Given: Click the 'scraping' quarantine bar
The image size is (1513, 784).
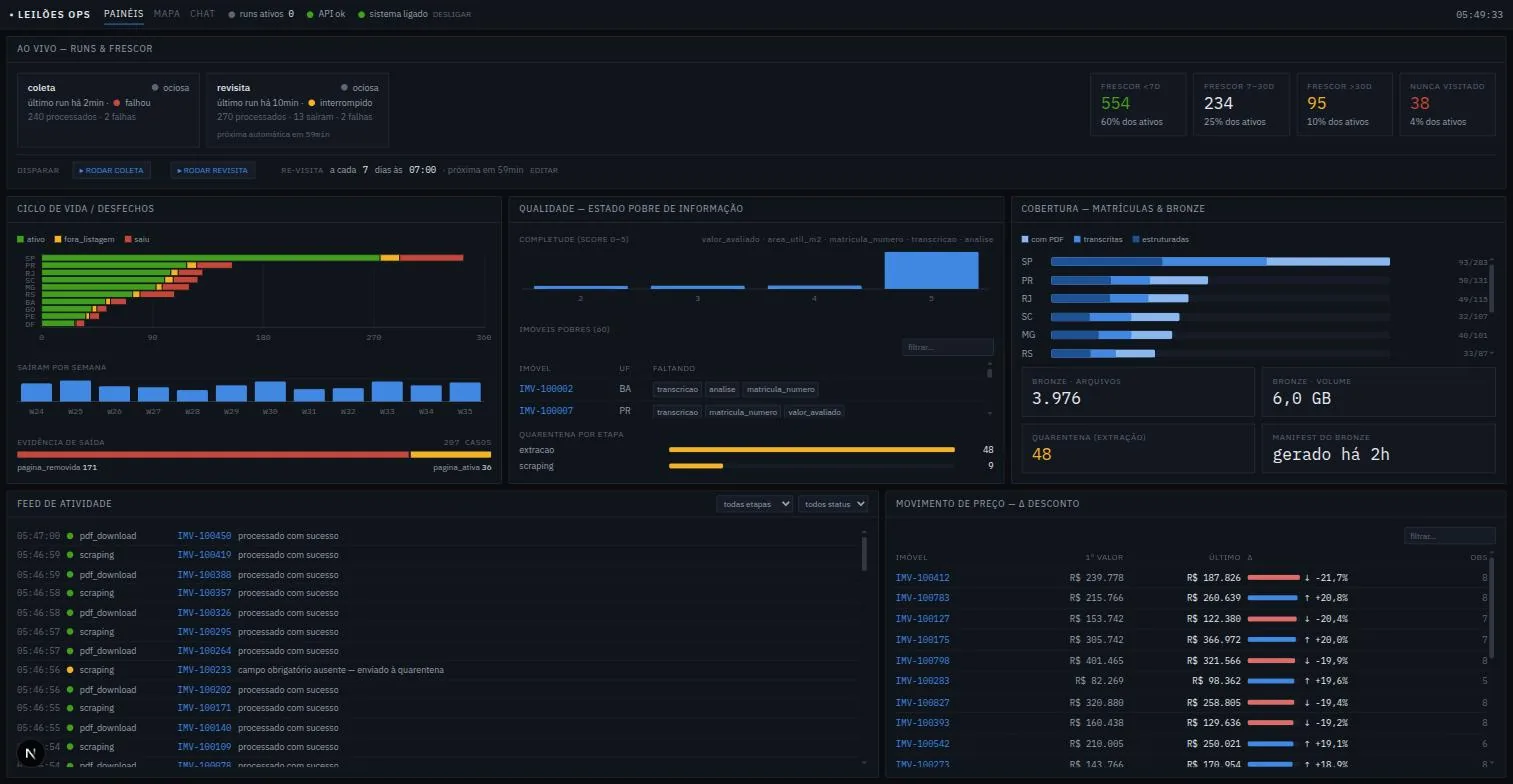Looking at the screenshot, I should pyautogui.click(x=696, y=466).
